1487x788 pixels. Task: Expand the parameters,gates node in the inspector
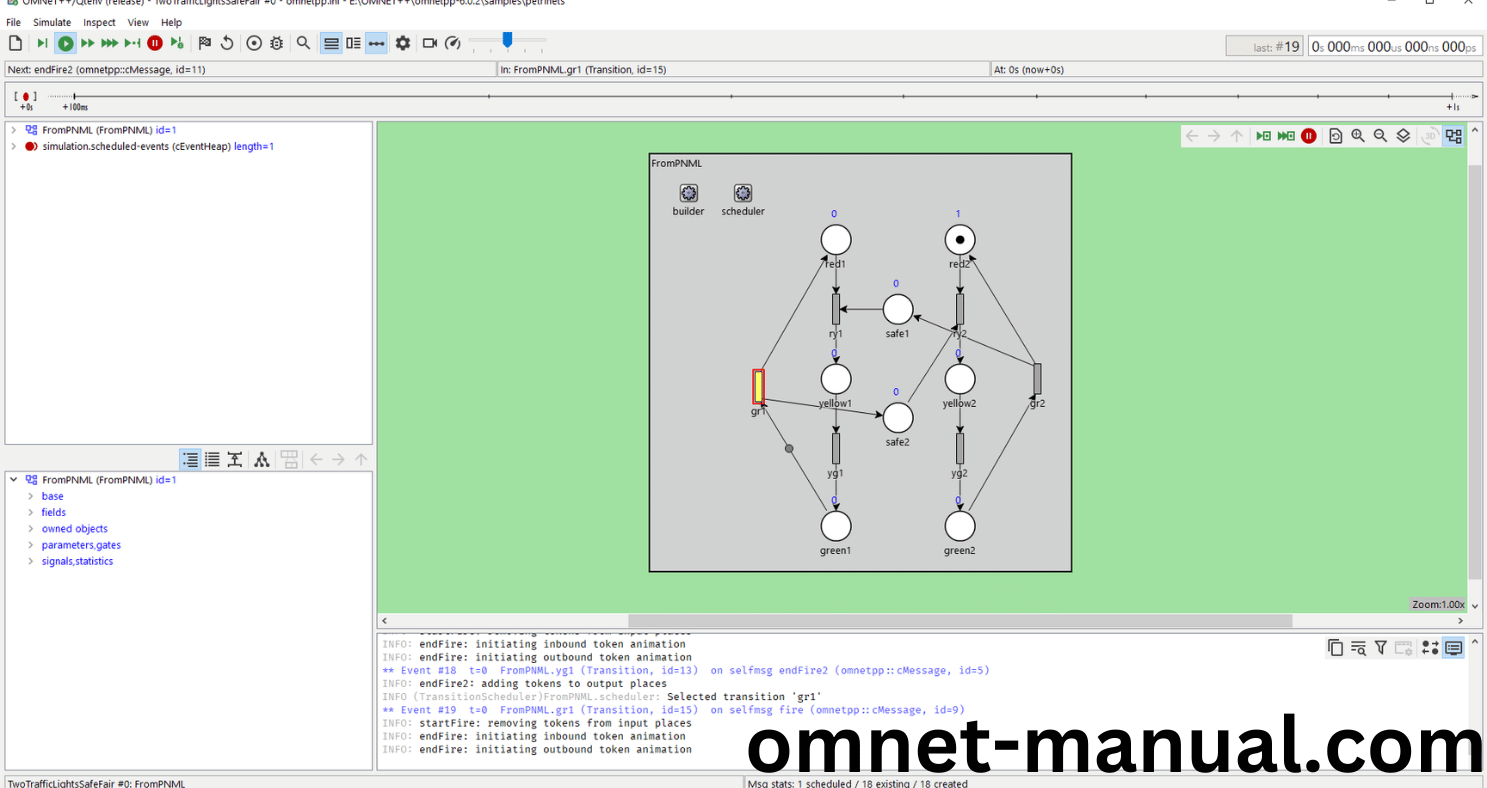tap(31, 545)
